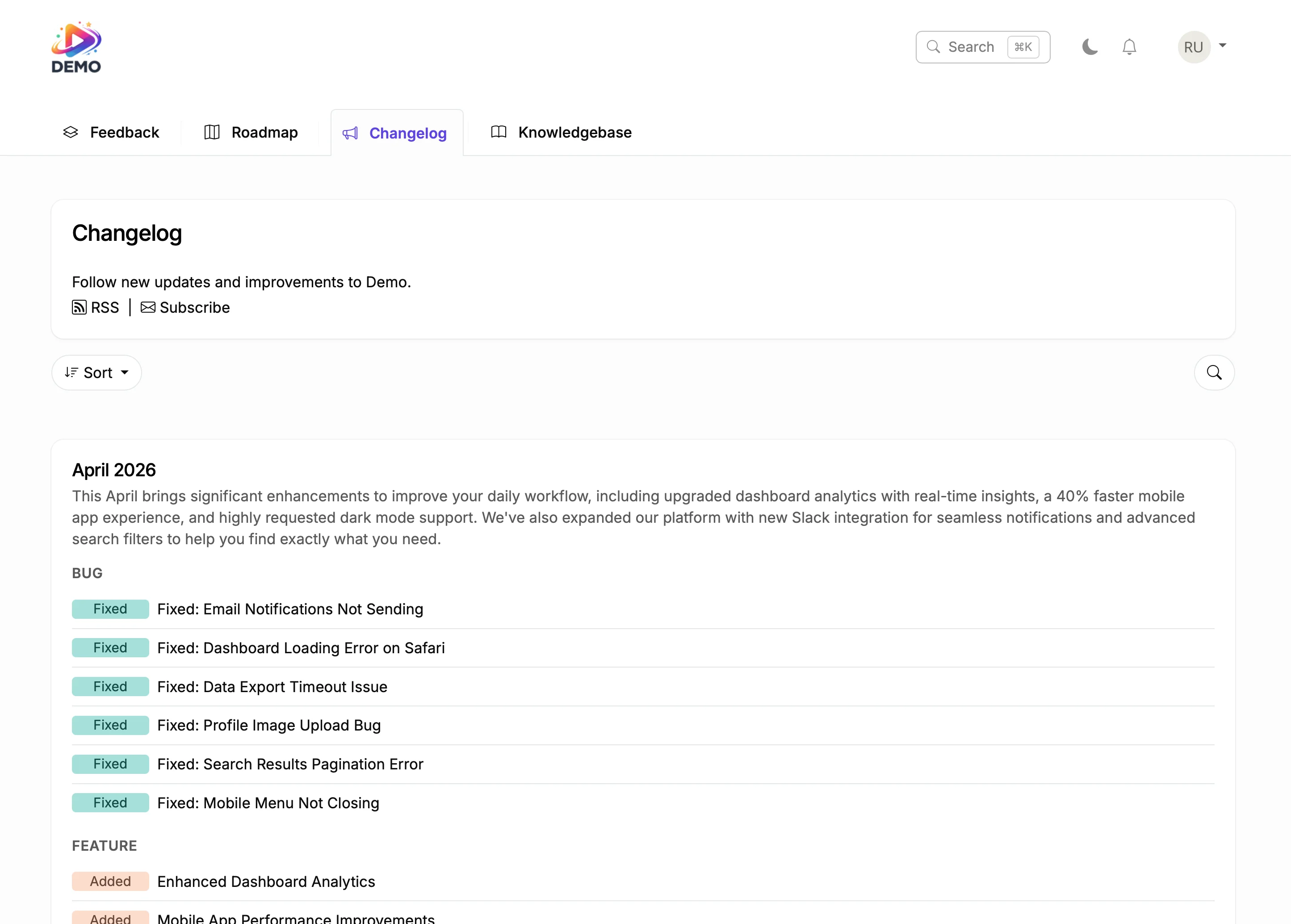Click the Subscribe link
The width and height of the screenshot is (1291, 924).
pos(194,307)
